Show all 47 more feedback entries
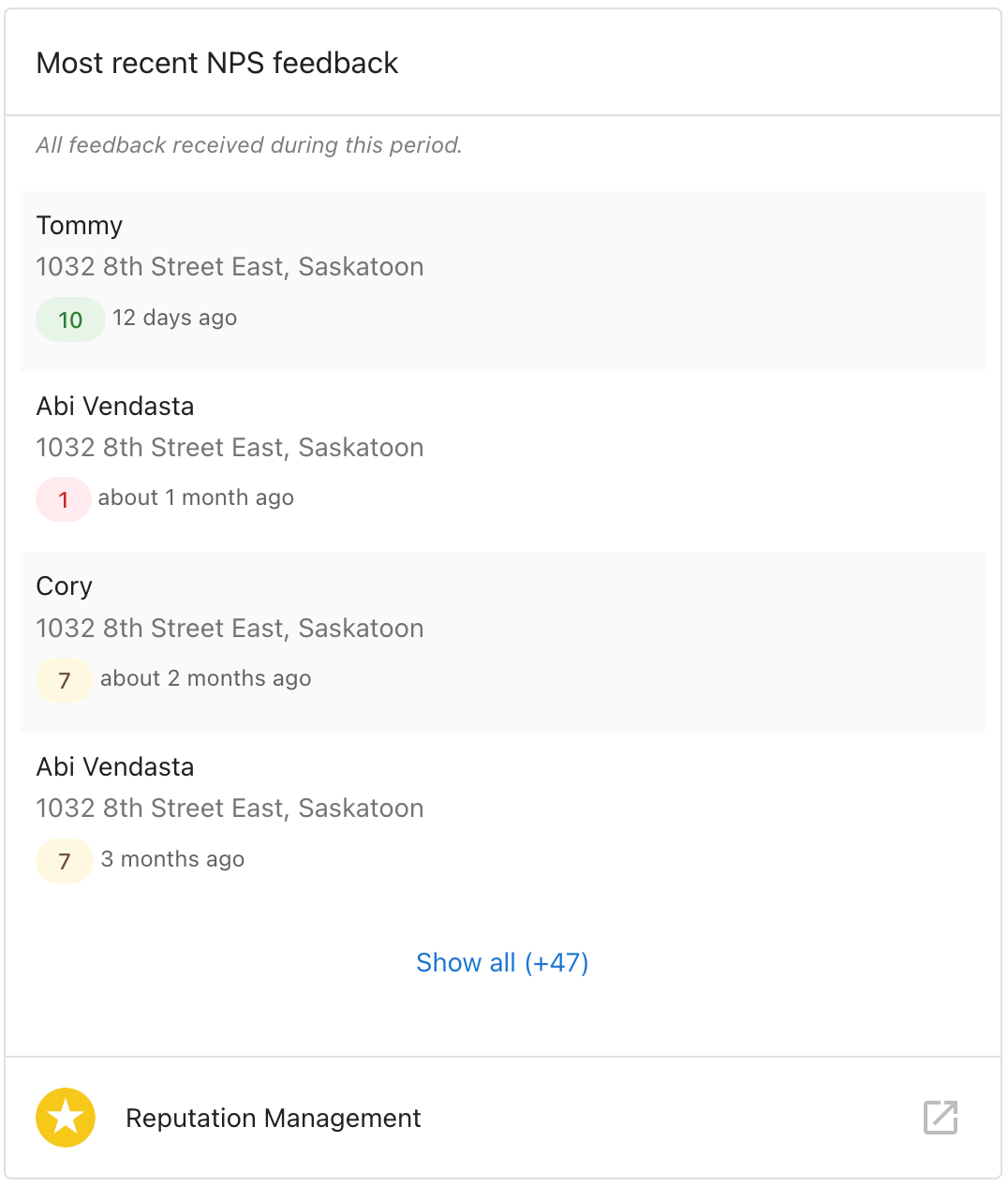Image resolution: width=1008 pixels, height=1186 pixels. point(502,962)
